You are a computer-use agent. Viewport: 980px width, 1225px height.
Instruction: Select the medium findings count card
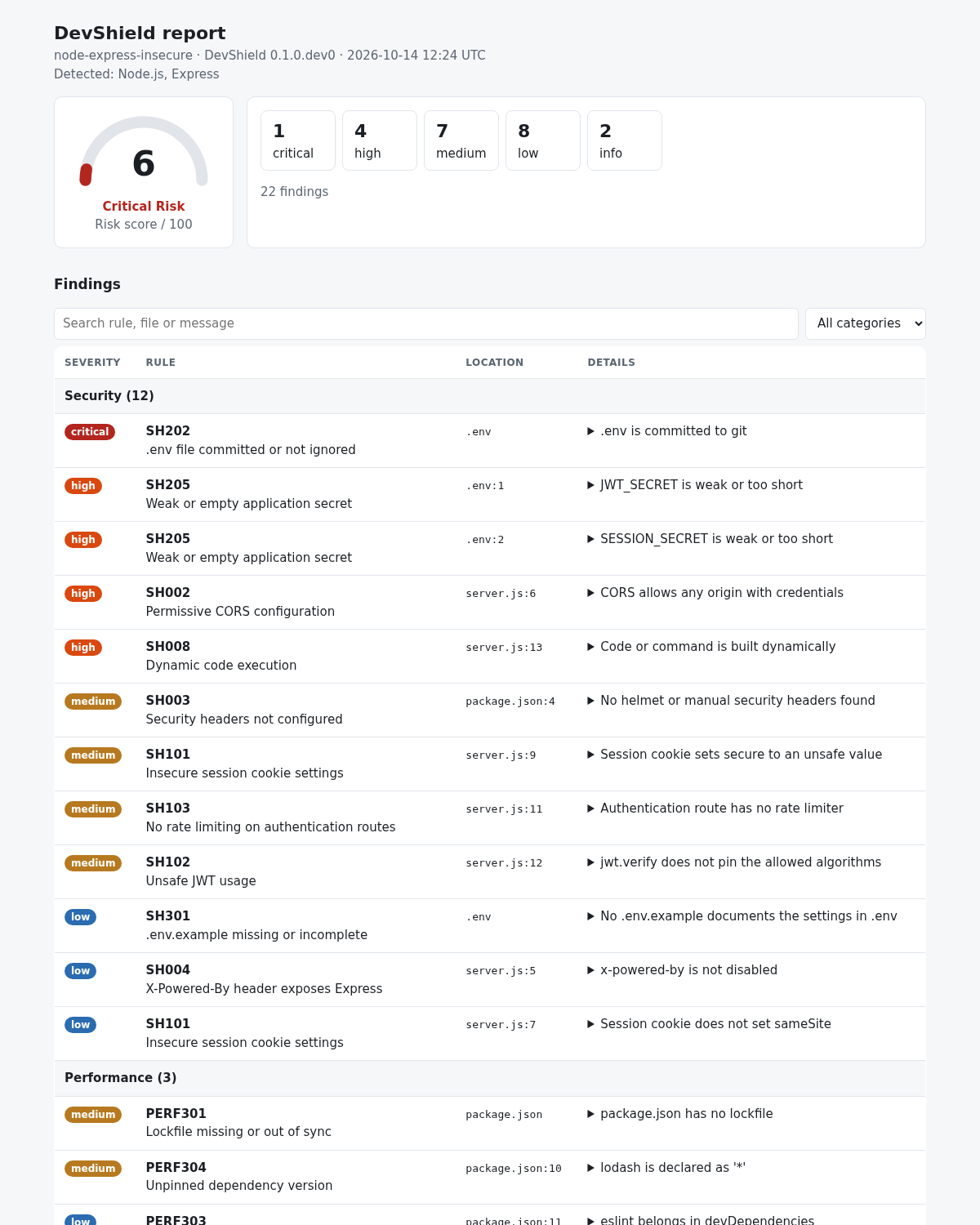(461, 140)
